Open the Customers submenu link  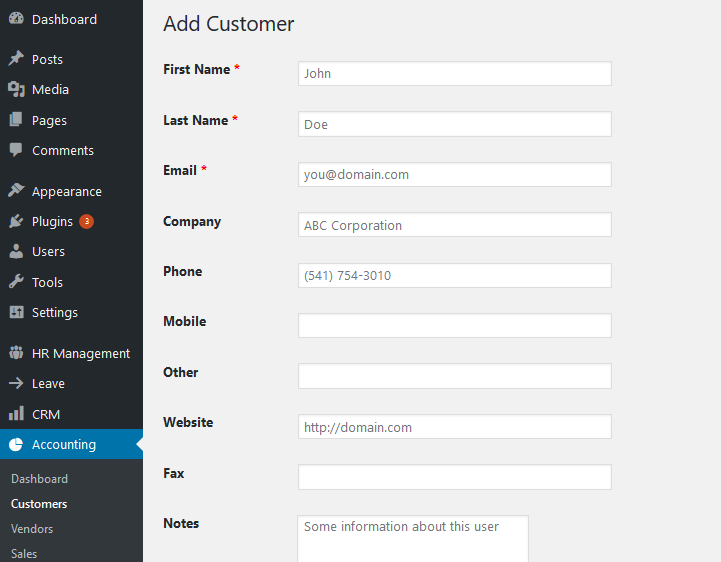click(39, 504)
